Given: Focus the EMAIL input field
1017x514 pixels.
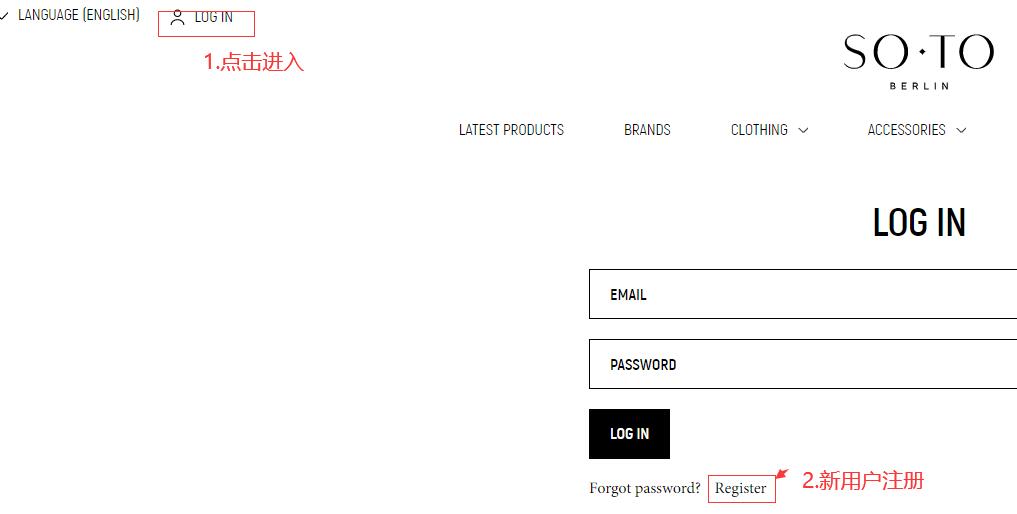Looking at the screenshot, I should pyautogui.click(x=803, y=294).
